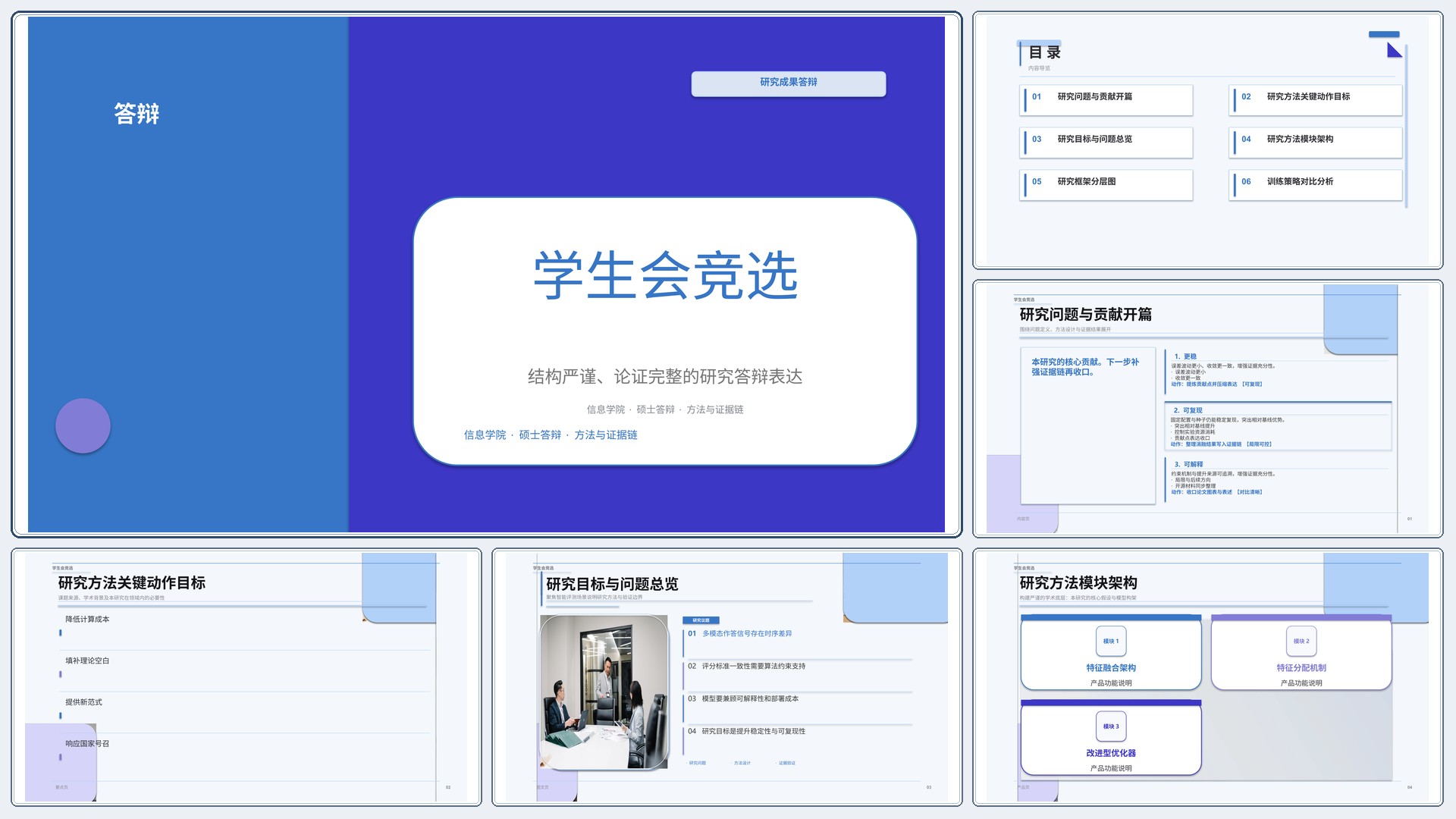Image resolution: width=1456 pixels, height=819 pixels.
Task: Click the slide heading 研究方法关键动作目标
Action: (132, 583)
